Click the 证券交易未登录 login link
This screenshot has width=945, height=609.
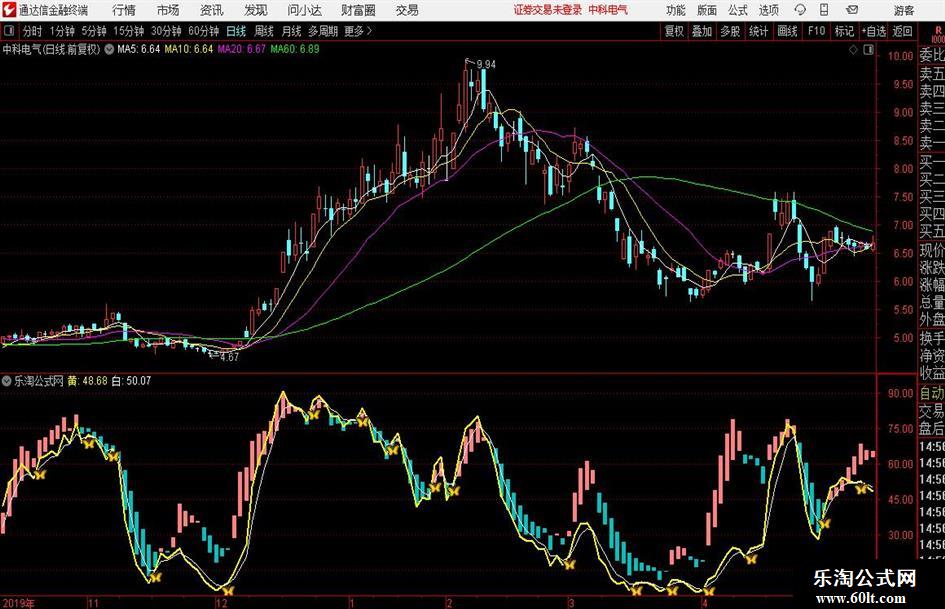547,10
